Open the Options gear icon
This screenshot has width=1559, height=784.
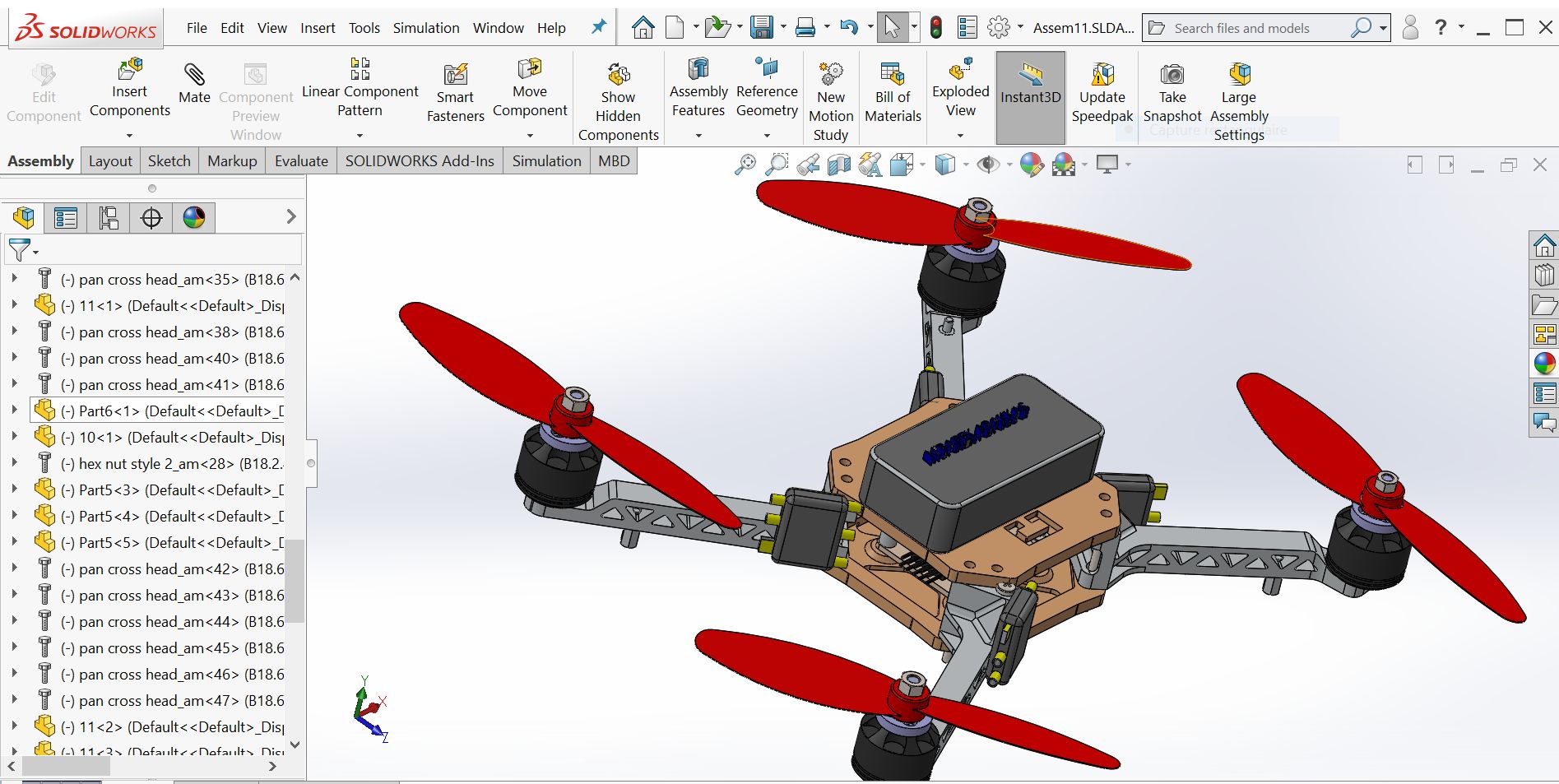(x=998, y=28)
